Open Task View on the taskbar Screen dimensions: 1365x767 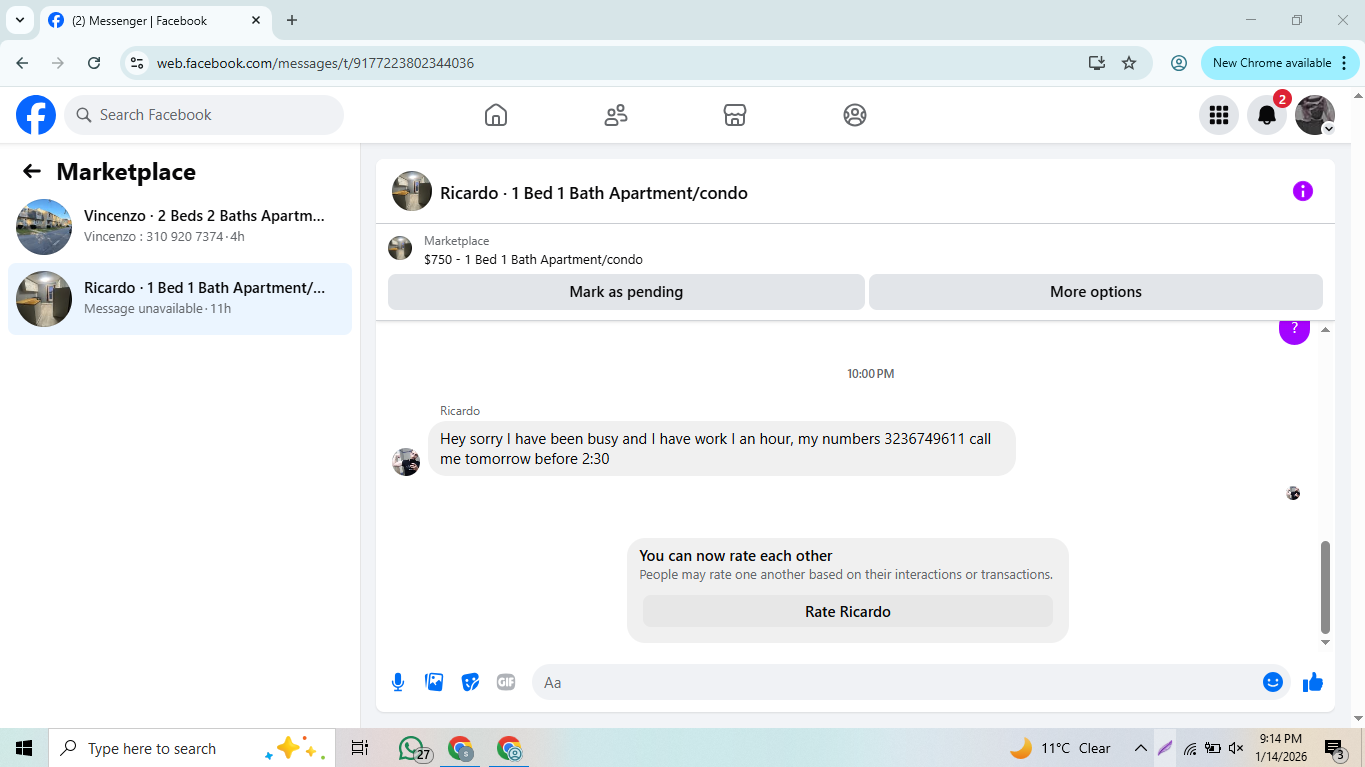pos(360,748)
